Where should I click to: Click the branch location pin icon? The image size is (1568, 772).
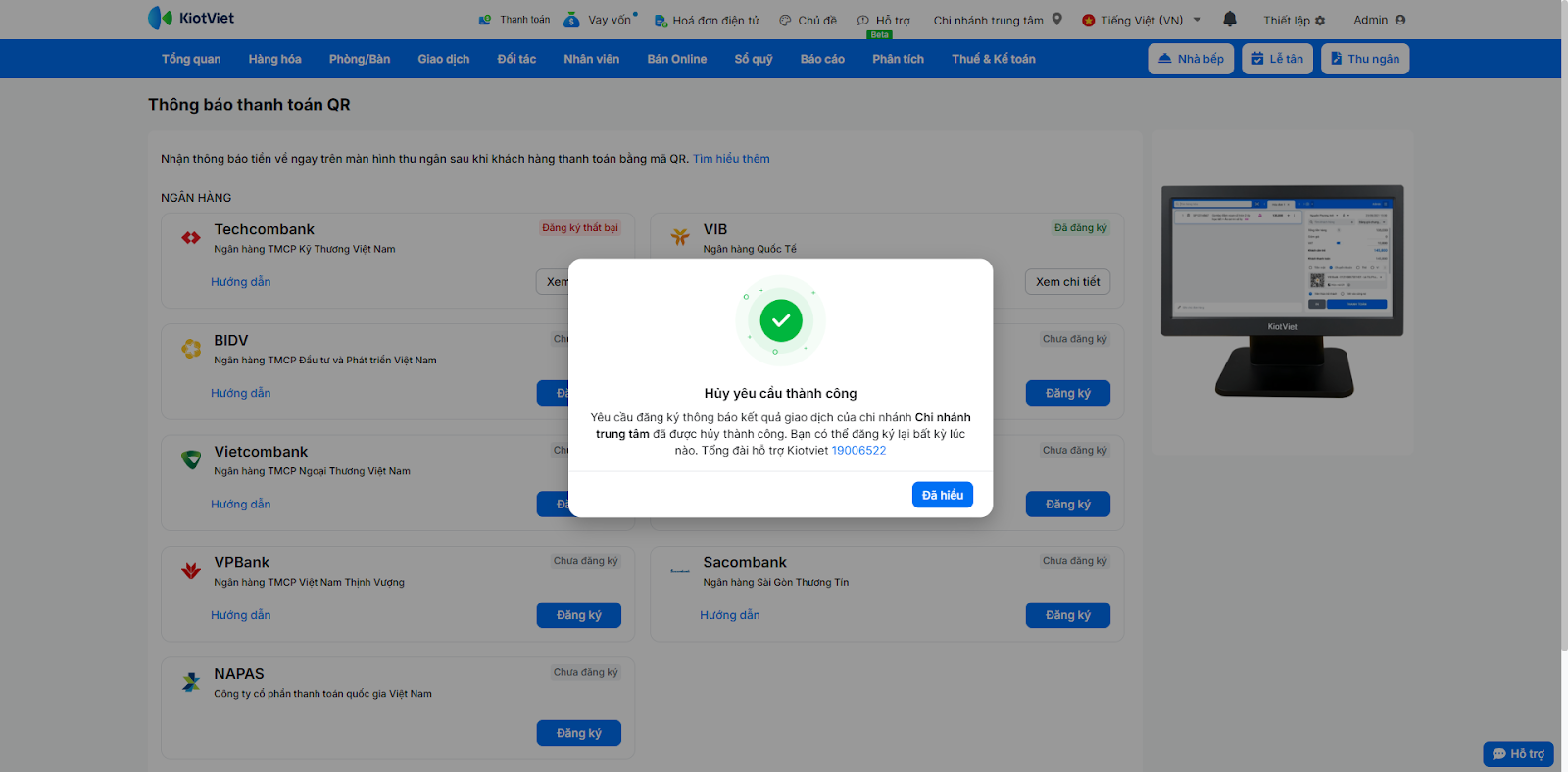pyautogui.click(x=1057, y=19)
